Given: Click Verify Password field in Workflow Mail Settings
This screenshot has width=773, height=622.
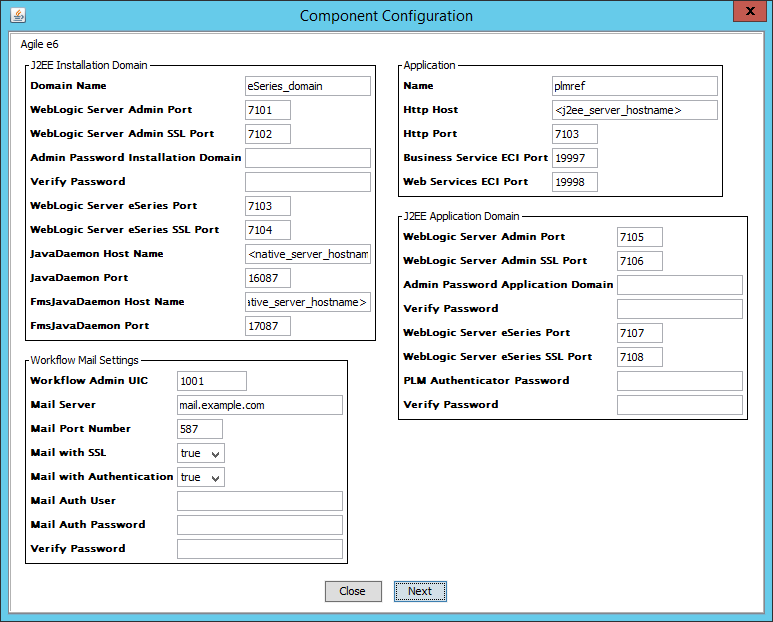Looking at the screenshot, I should pyautogui.click(x=260, y=549).
